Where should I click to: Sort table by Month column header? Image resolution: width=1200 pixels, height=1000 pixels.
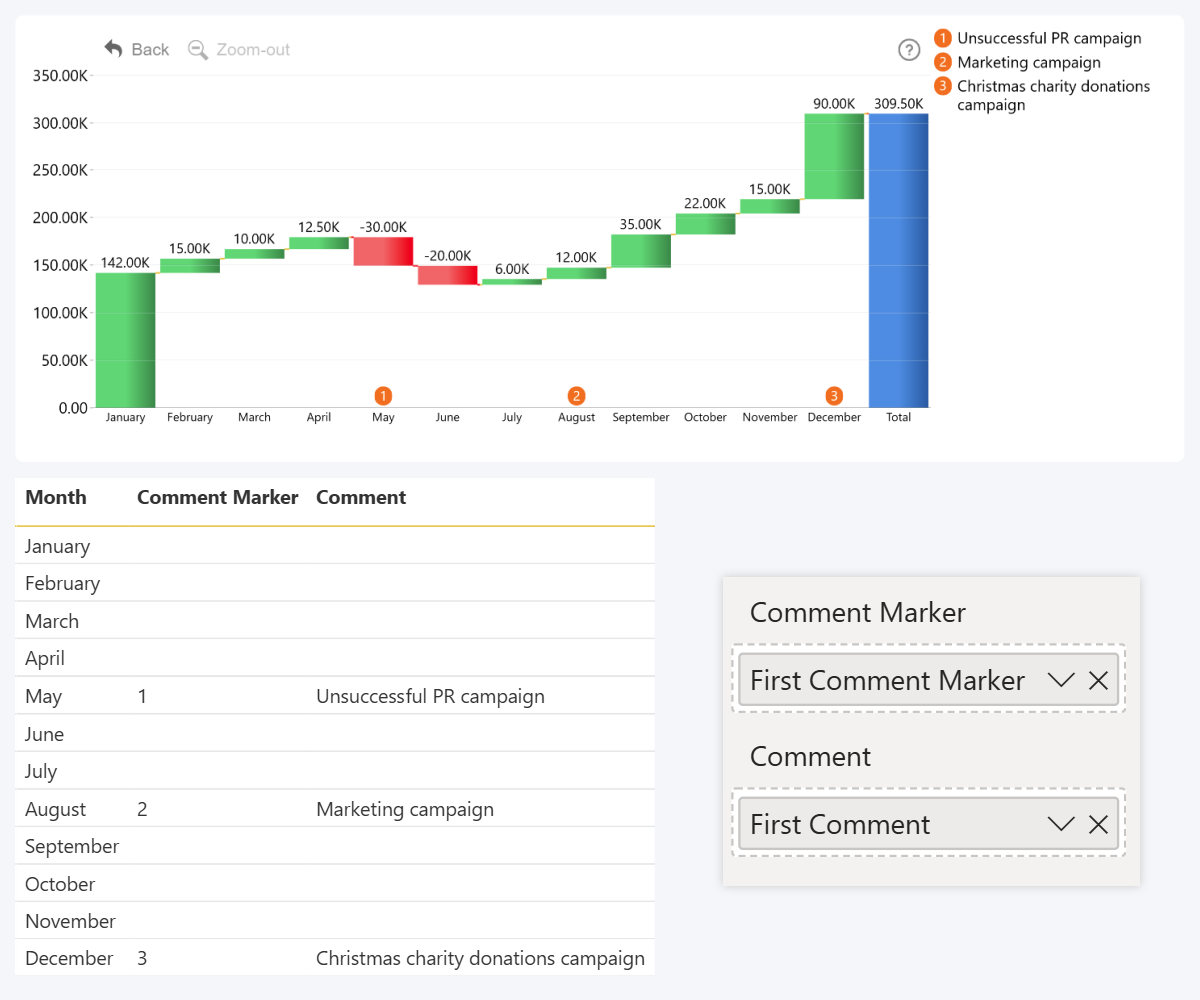tap(56, 497)
